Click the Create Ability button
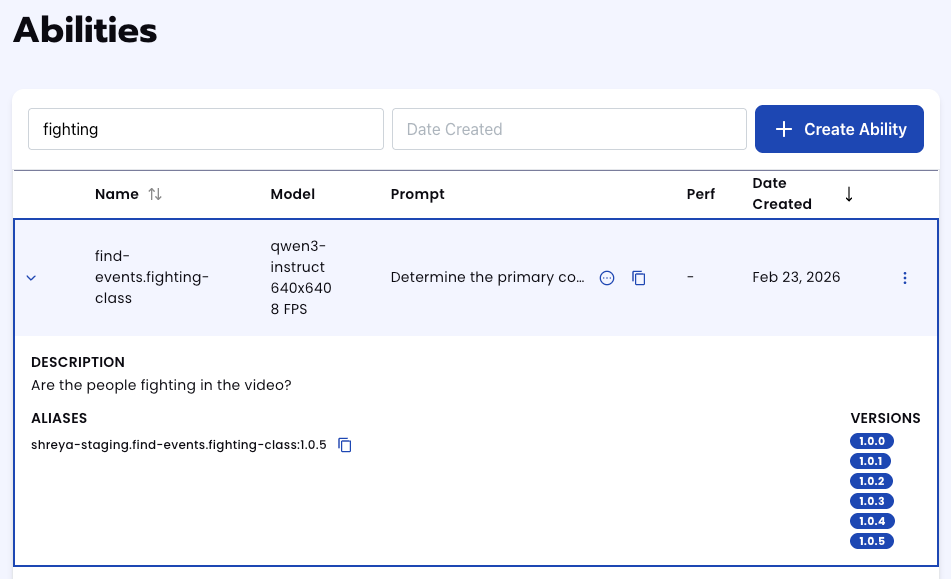 [x=839, y=129]
